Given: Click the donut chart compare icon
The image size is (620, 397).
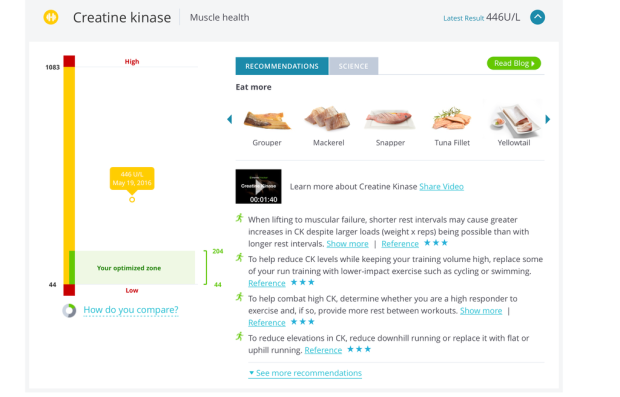Looking at the screenshot, I should point(69,310).
